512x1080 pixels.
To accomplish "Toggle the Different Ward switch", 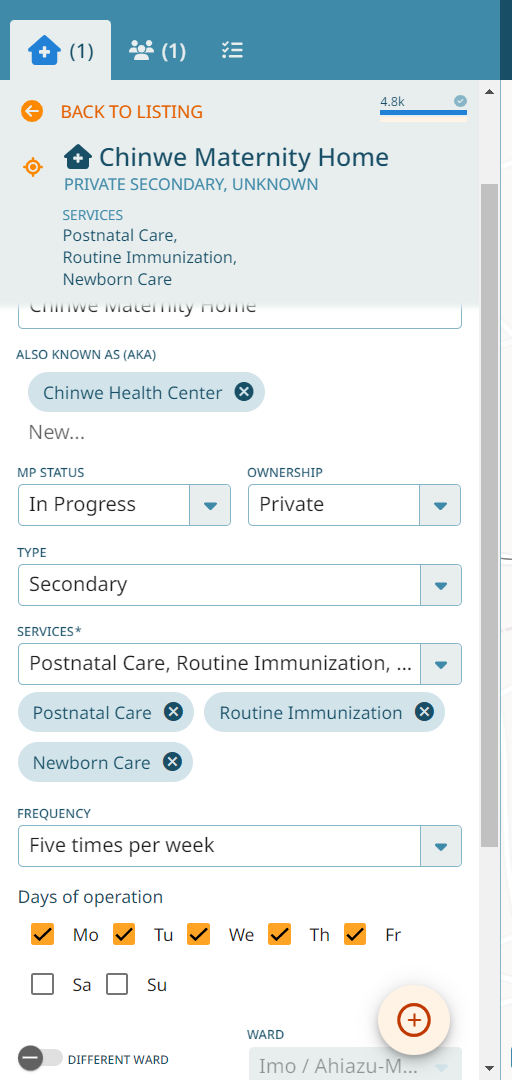I will point(40,1058).
